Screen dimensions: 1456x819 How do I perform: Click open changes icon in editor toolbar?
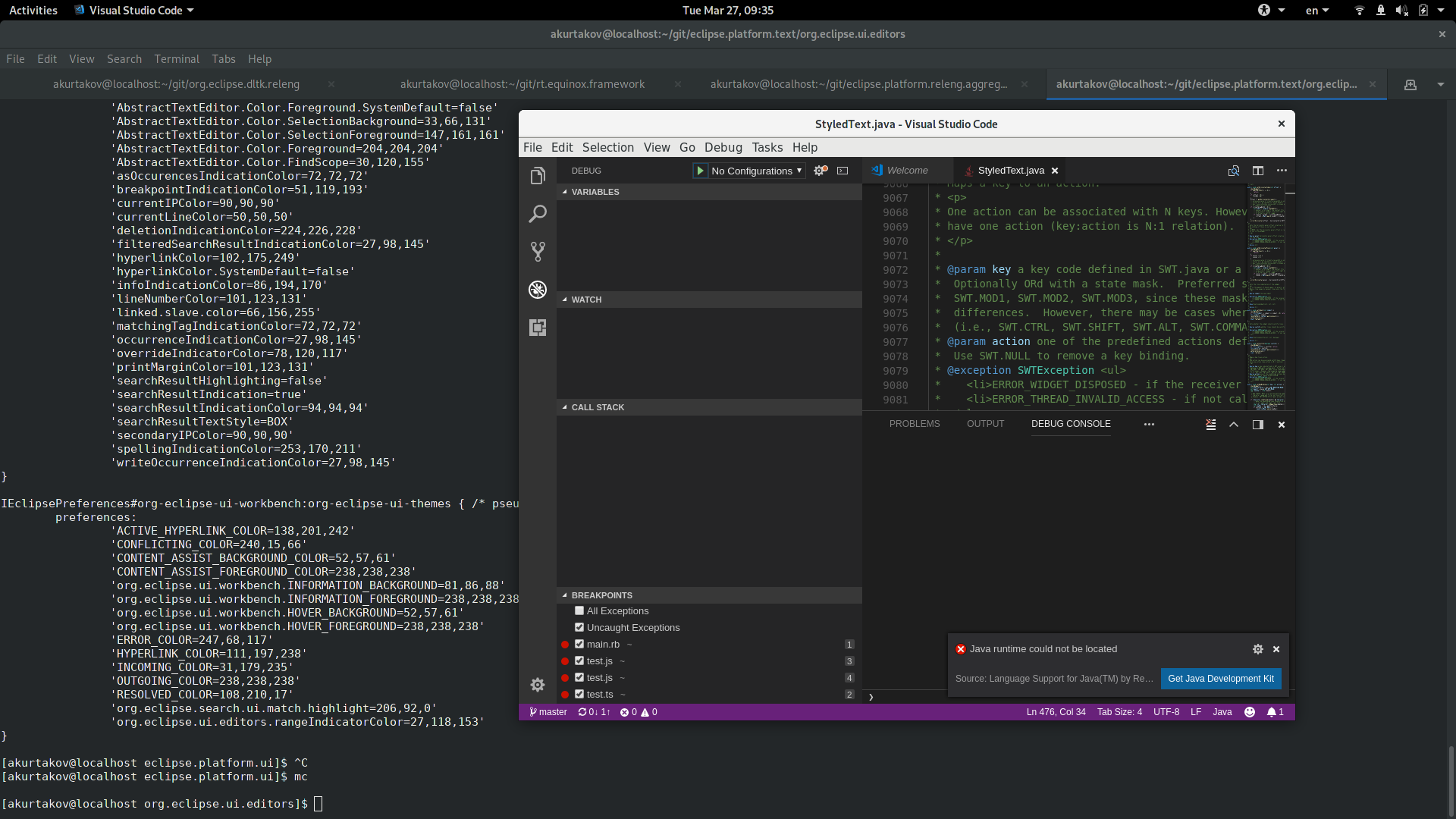point(1234,171)
